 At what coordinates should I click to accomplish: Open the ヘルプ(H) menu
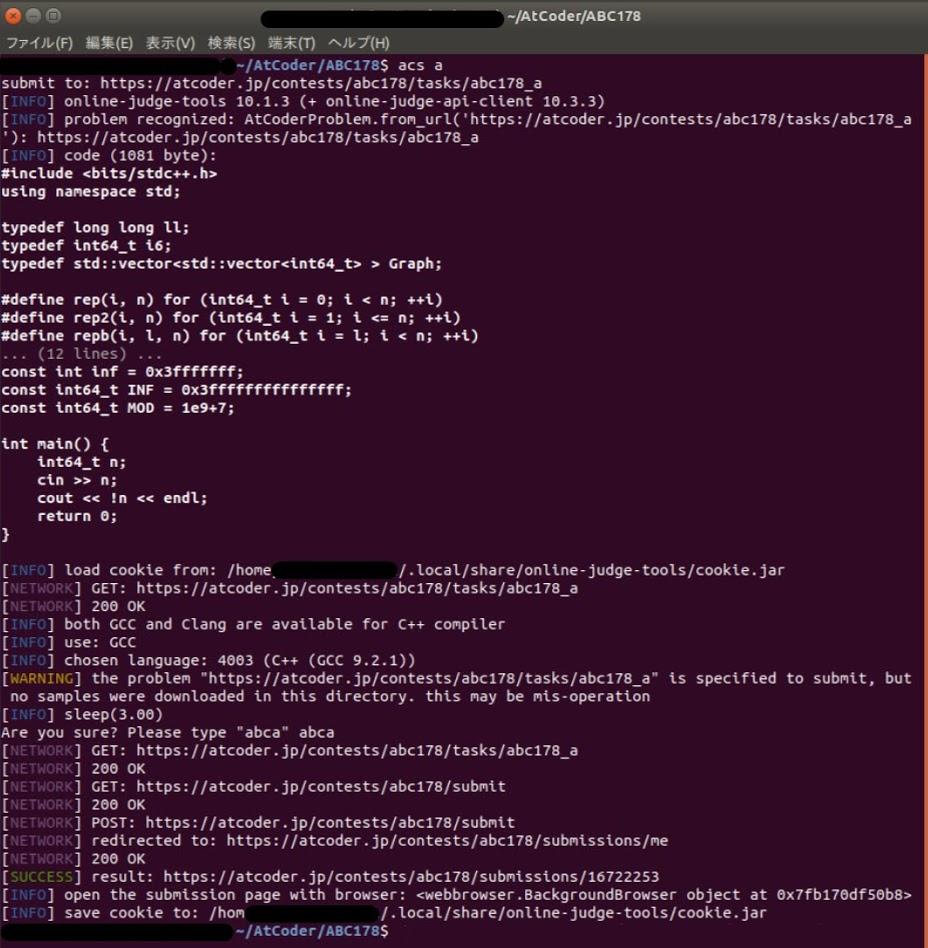coord(359,43)
